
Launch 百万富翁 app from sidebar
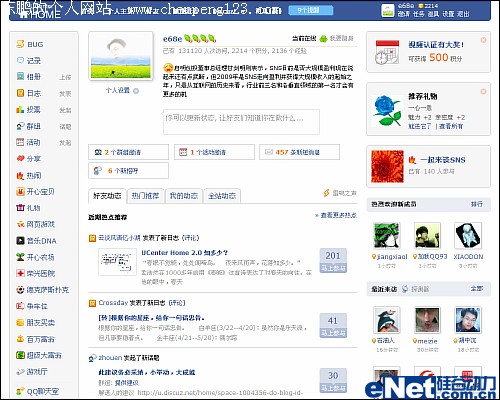point(40,339)
